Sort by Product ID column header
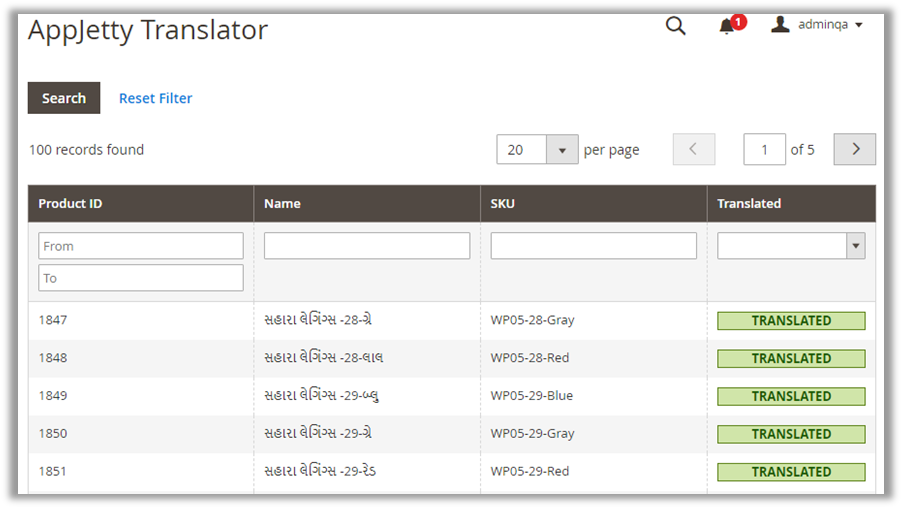Screen dimensions: 903x509 [70, 203]
